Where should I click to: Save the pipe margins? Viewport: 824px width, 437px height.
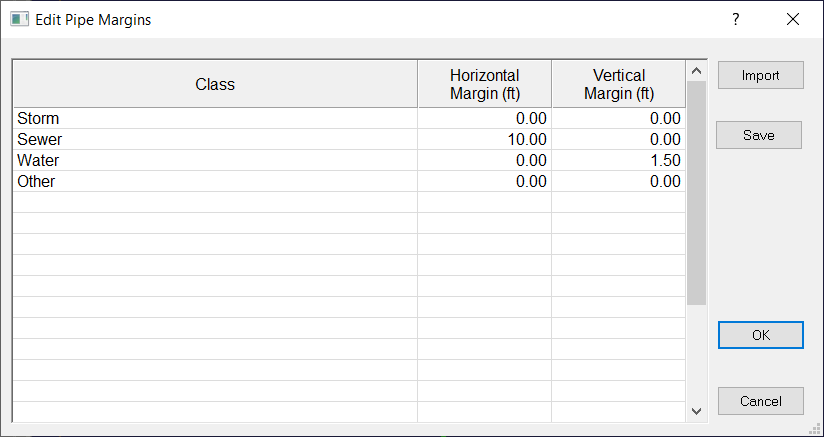[759, 135]
